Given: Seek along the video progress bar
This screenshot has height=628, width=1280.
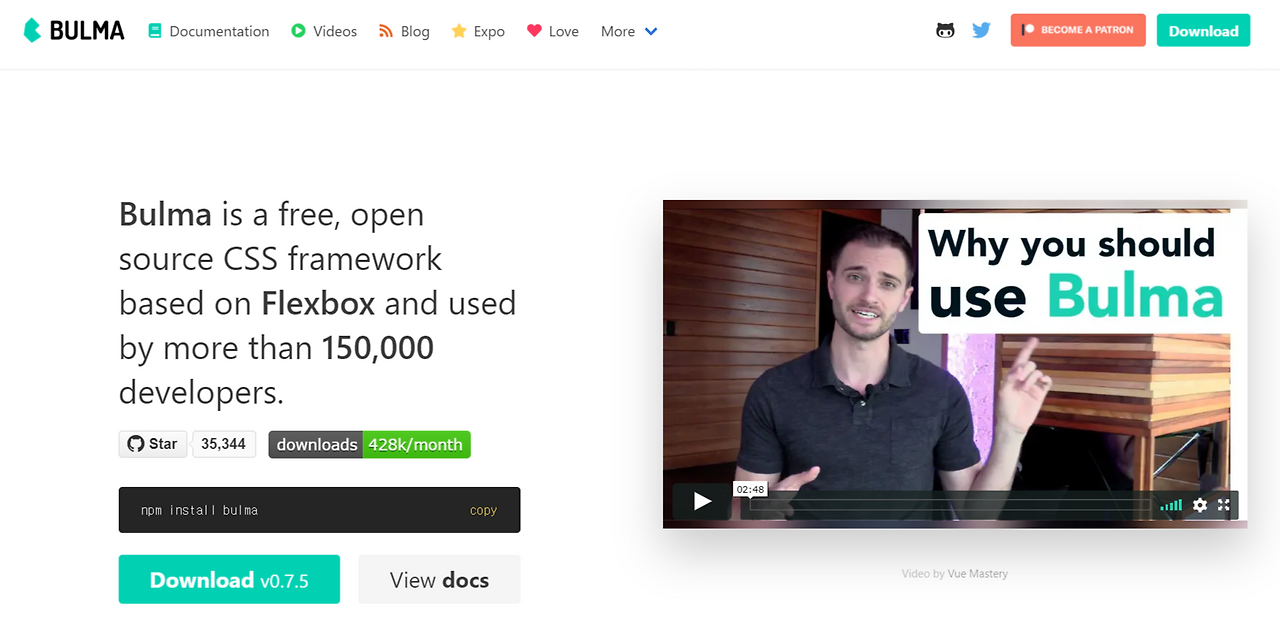Looking at the screenshot, I should coord(950,505).
